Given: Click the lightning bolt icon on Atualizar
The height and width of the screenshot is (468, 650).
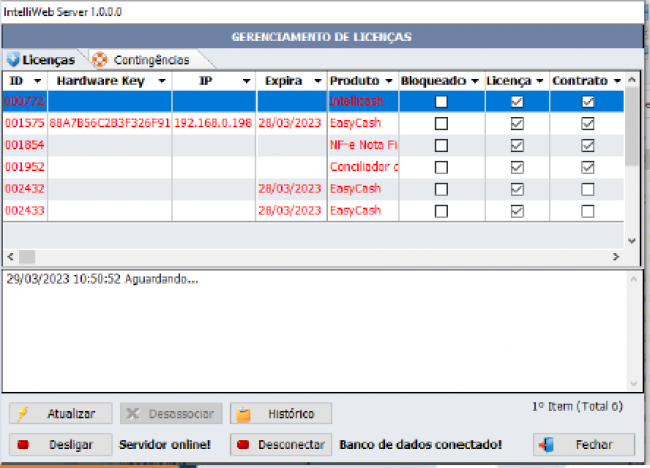Looking at the screenshot, I should coord(23,414).
